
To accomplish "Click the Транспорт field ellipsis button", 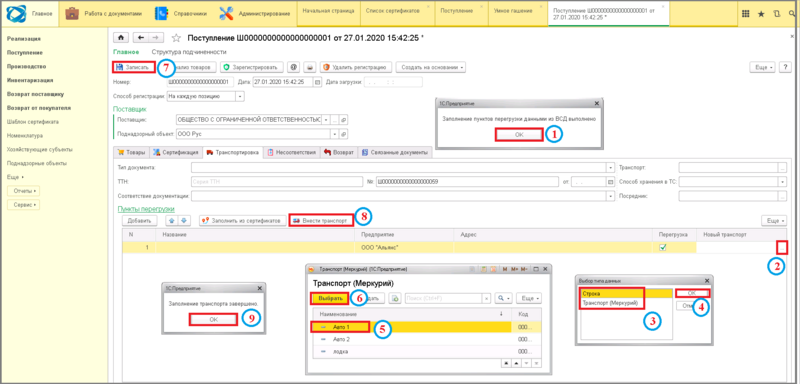I will [x=783, y=167].
